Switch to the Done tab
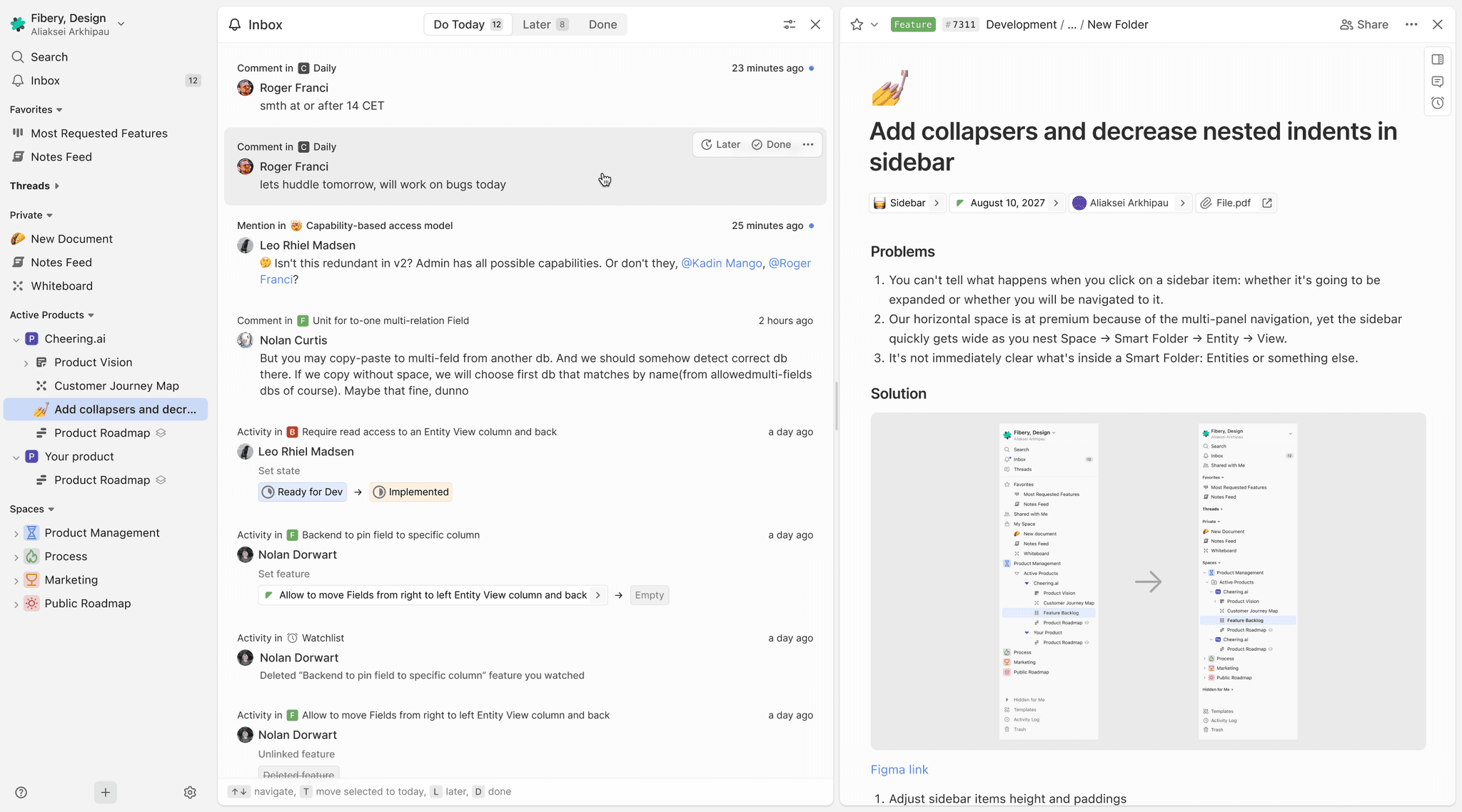Image resolution: width=1462 pixels, height=812 pixels. pyautogui.click(x=603, y=24)
